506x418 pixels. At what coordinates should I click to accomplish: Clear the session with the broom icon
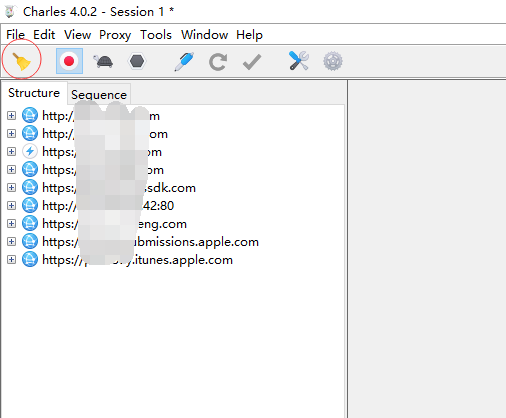[x=21, y=61]
